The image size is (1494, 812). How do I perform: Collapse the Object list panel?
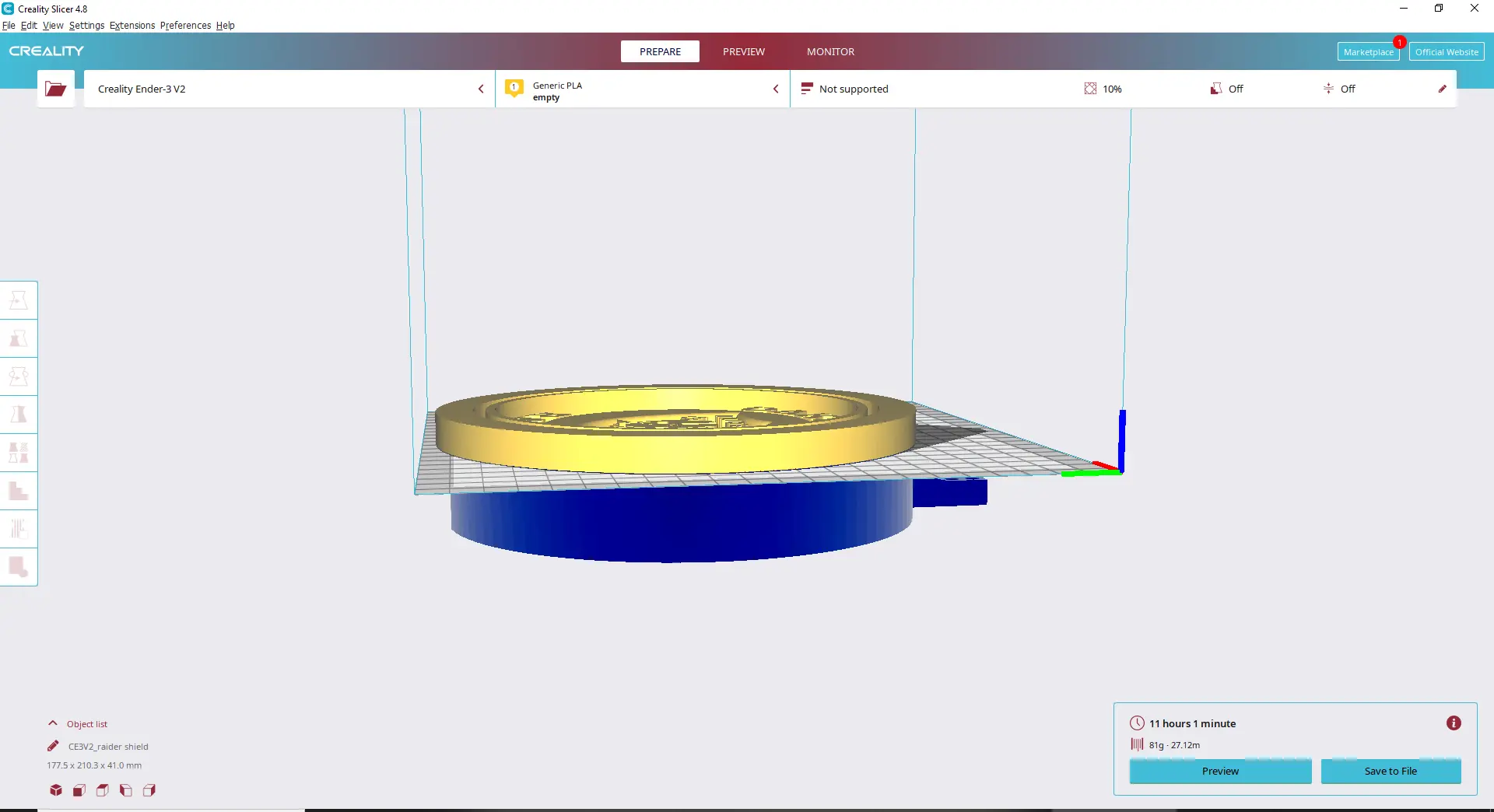[78, 723]
